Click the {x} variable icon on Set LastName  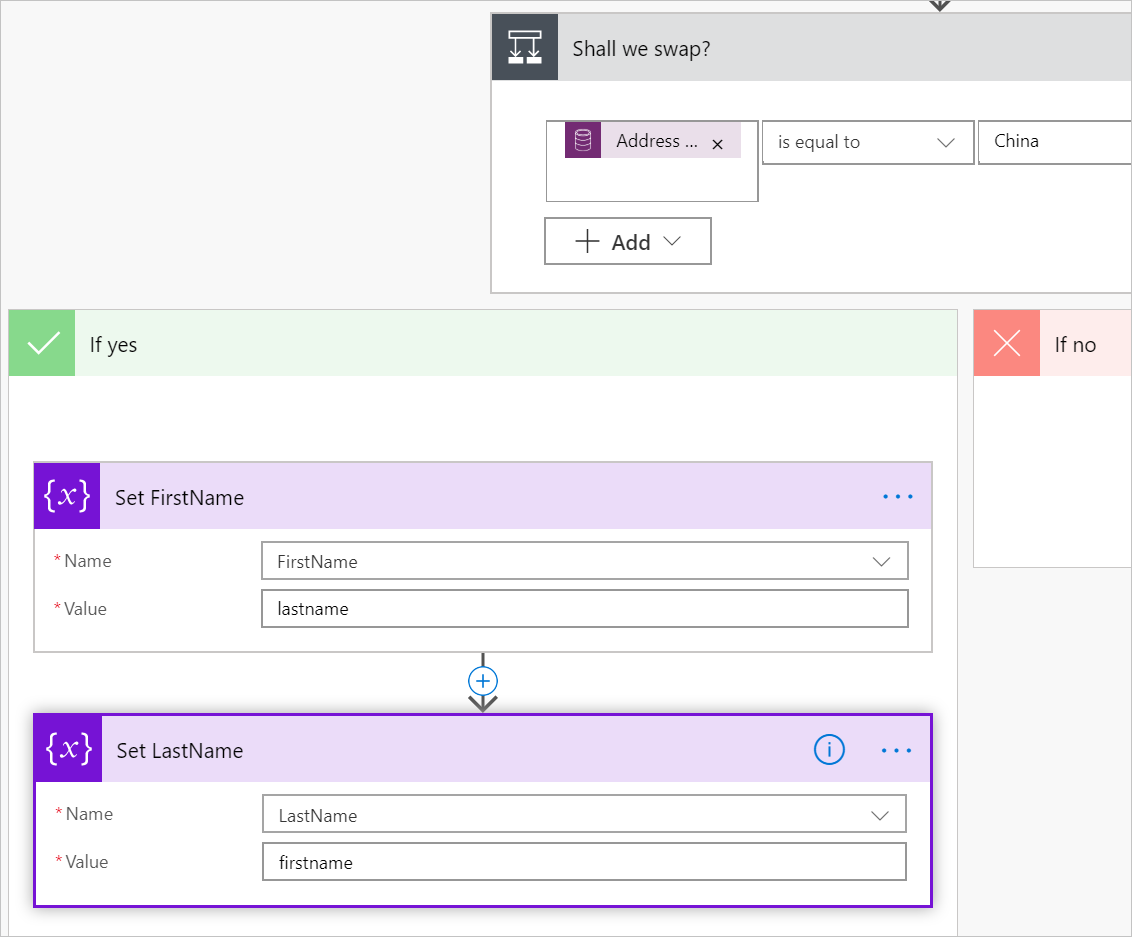tap(66, 749)
